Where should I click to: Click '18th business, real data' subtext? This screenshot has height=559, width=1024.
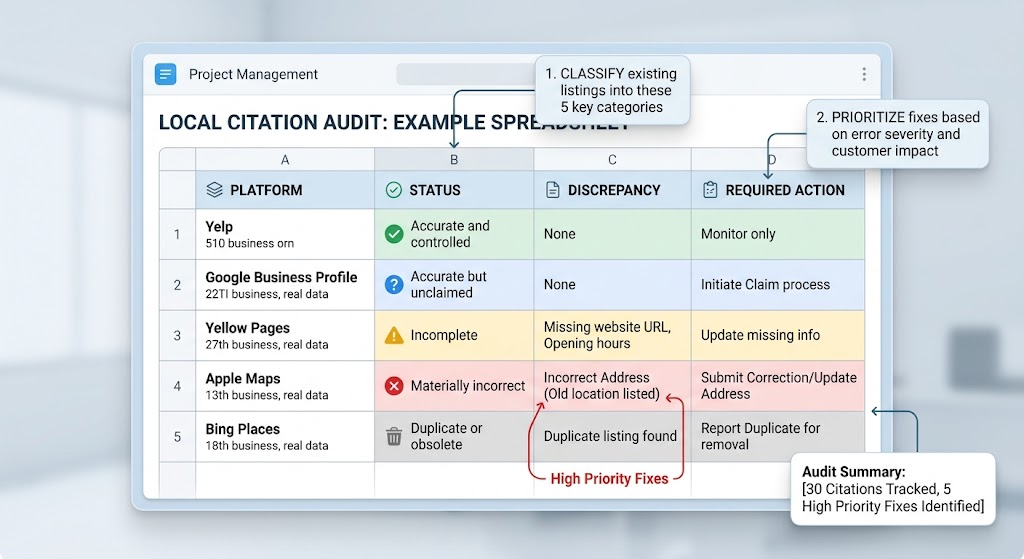coord(266,446)
